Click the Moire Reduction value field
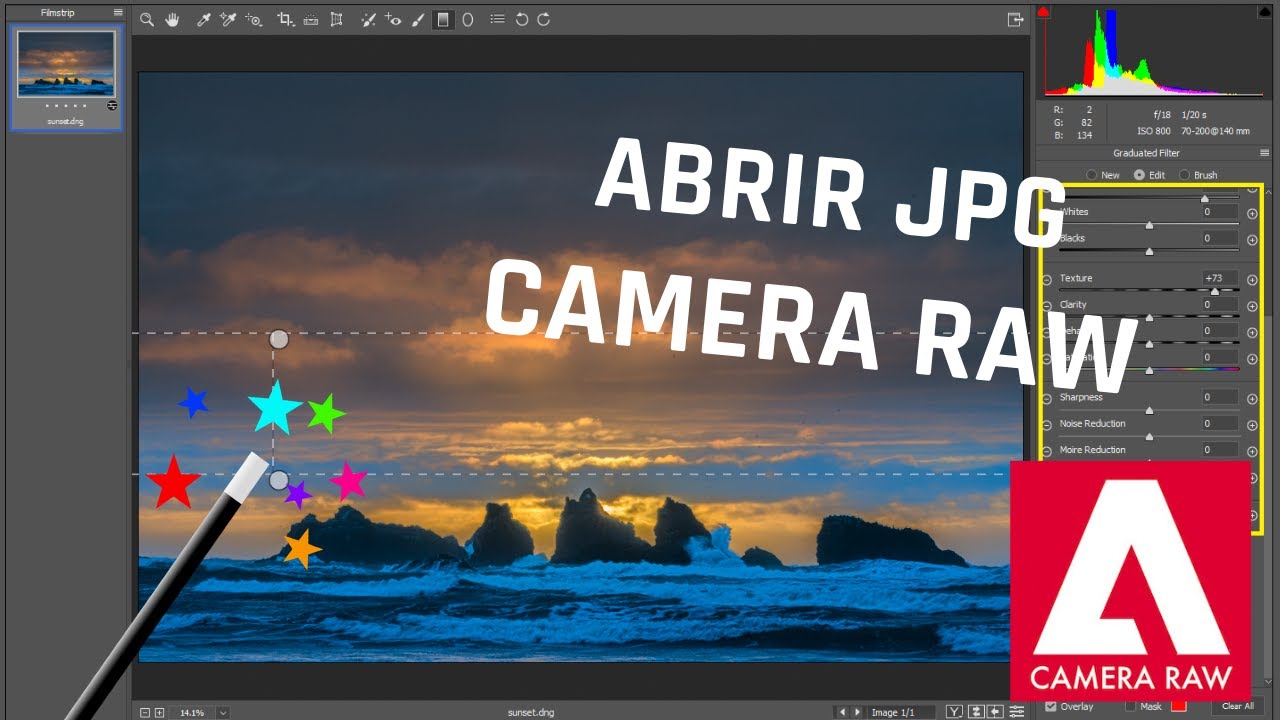 point(1220,450)
